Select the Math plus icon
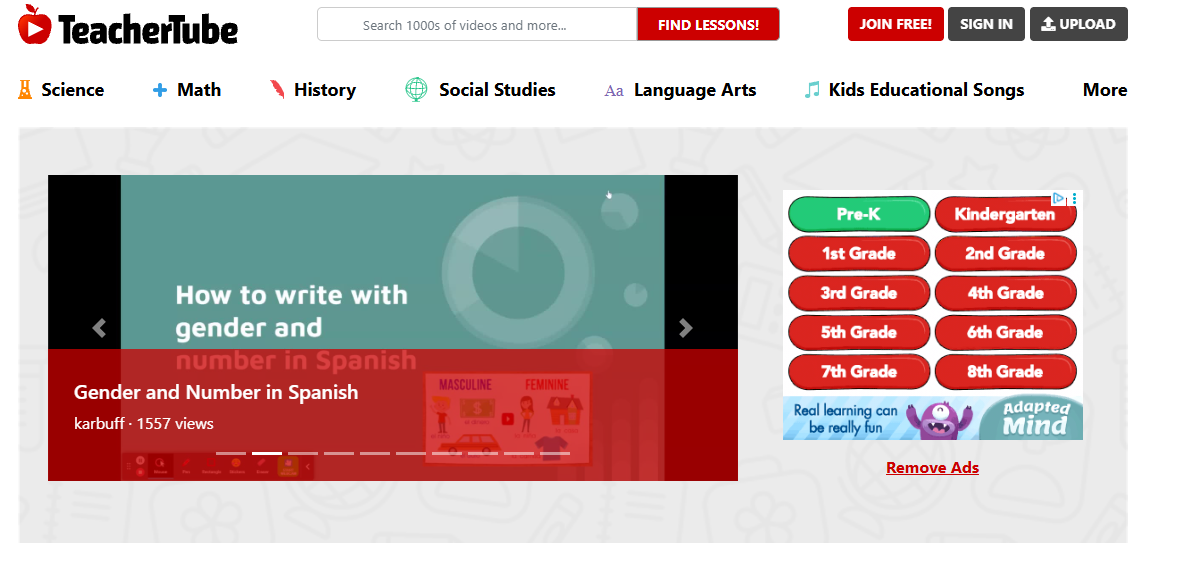 pyautogui.click(x=160, y=90)
